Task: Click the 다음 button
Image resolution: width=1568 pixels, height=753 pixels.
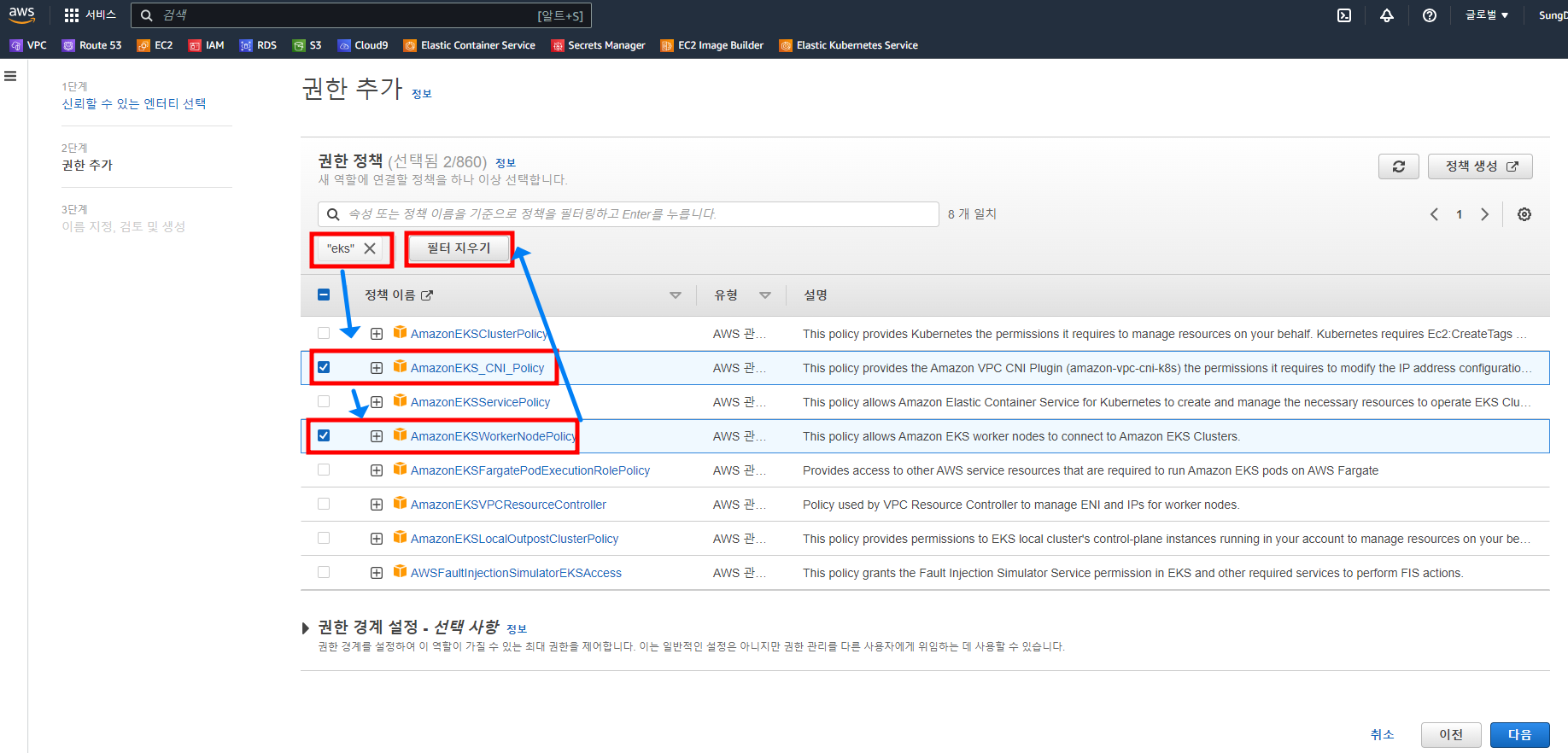Action: click(1519, 735)
